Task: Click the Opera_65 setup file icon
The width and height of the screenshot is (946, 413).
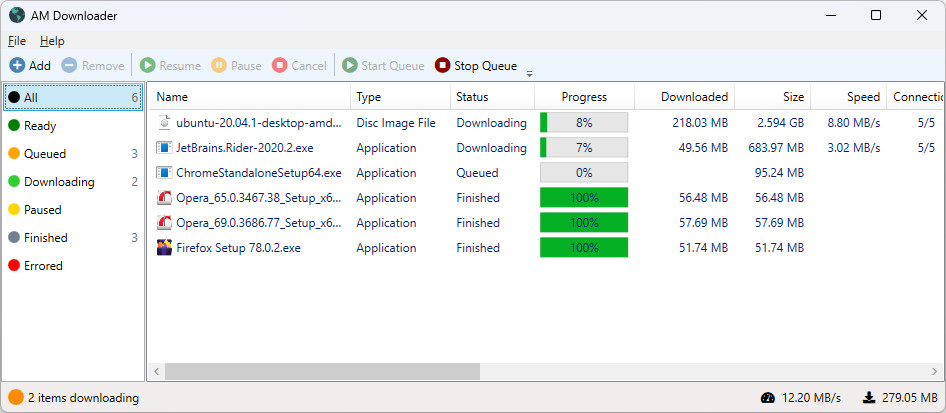Action: point(164,198)
